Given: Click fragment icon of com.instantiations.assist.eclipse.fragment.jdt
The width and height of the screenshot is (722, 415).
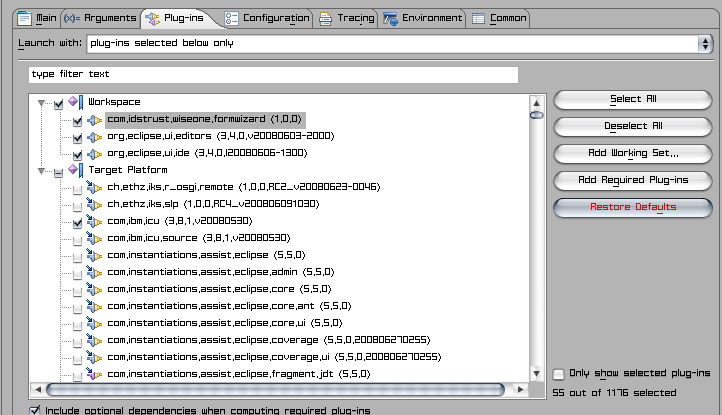Looking at the screenshot, I should coord(94,374).
